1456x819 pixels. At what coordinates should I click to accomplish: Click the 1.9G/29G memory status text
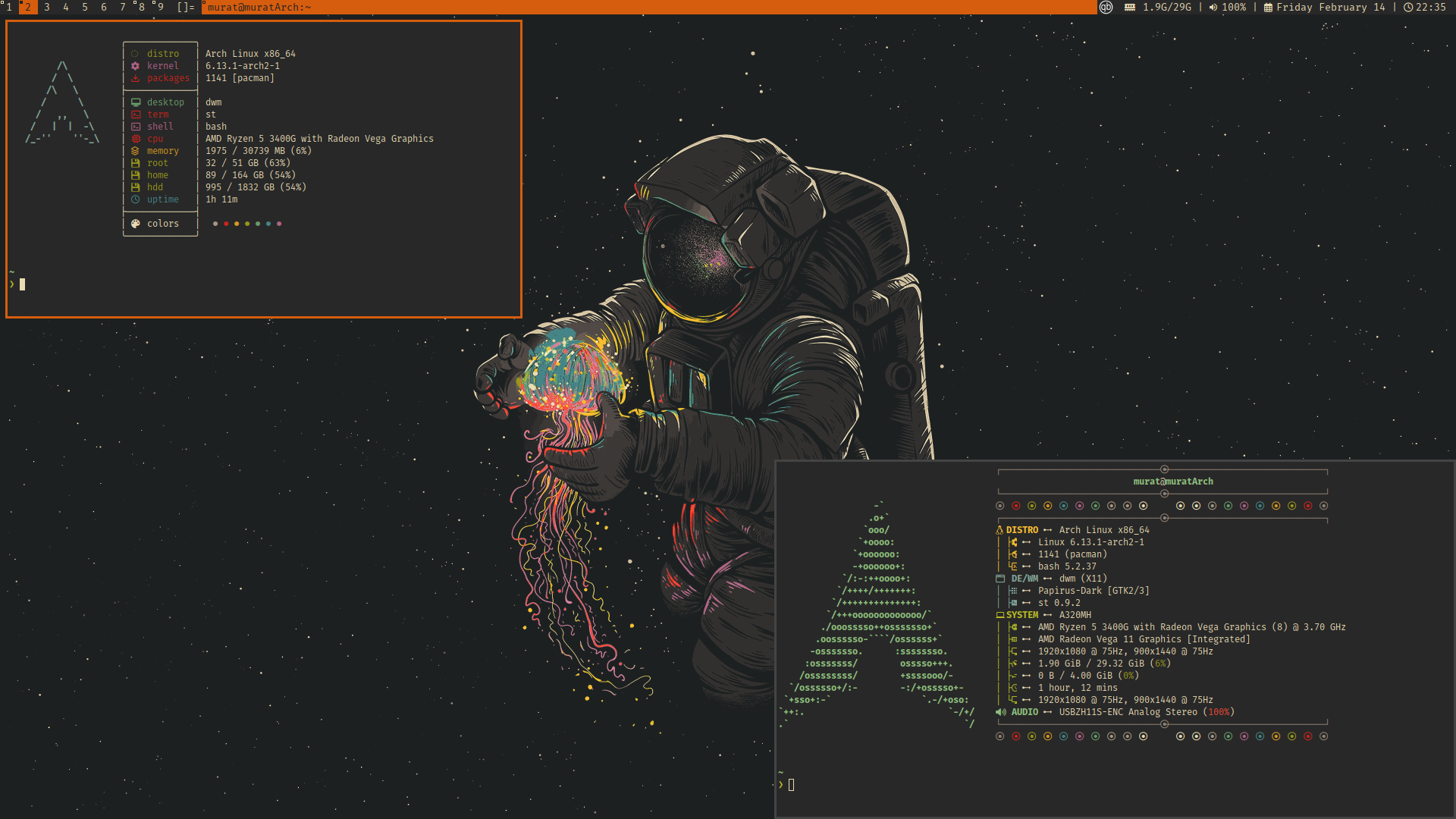1167,7
